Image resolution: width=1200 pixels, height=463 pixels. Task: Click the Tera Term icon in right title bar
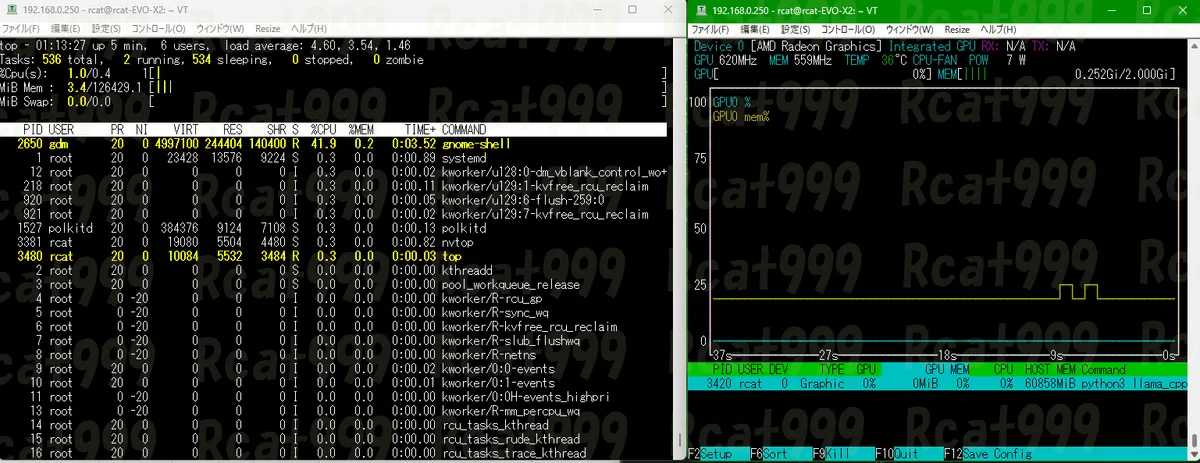[x=700, y=9]
